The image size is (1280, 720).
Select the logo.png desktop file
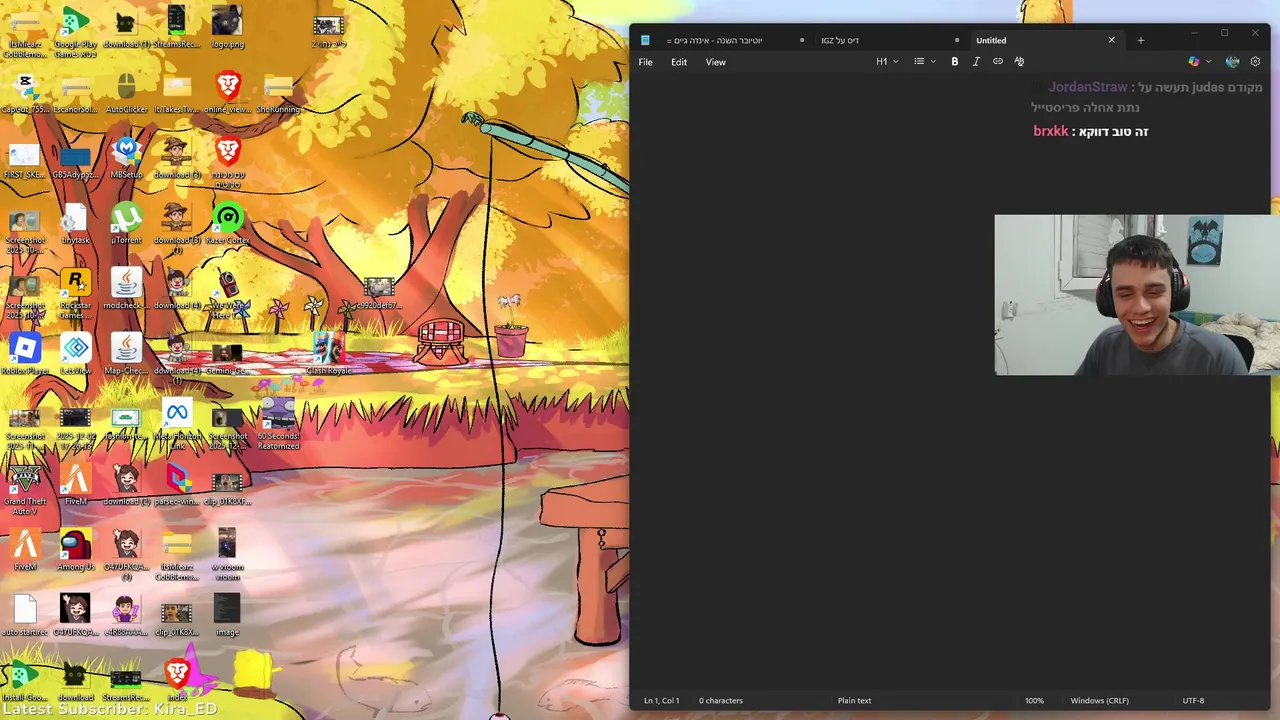pyautogui.click(x=227, y=28)
